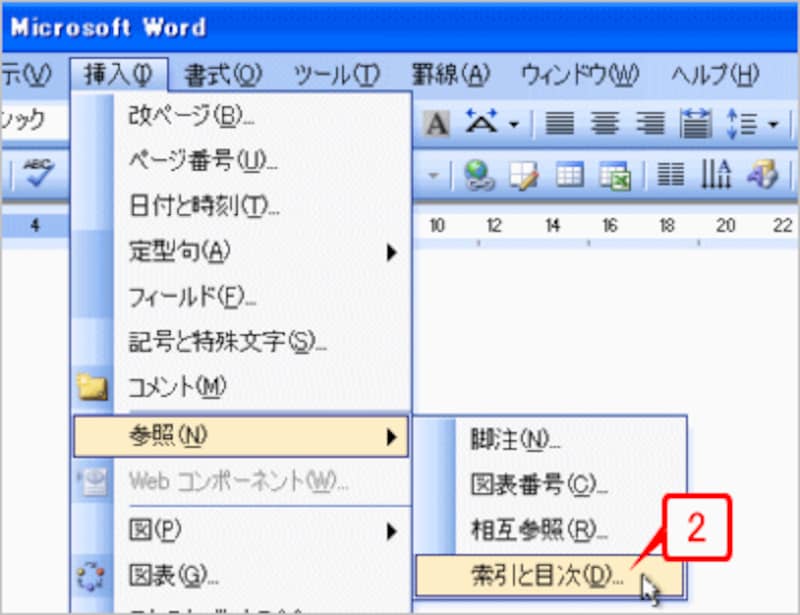Select フィールド(F) menu entry
This screenshot has height=615, width=800.
(x=241, y=297)
